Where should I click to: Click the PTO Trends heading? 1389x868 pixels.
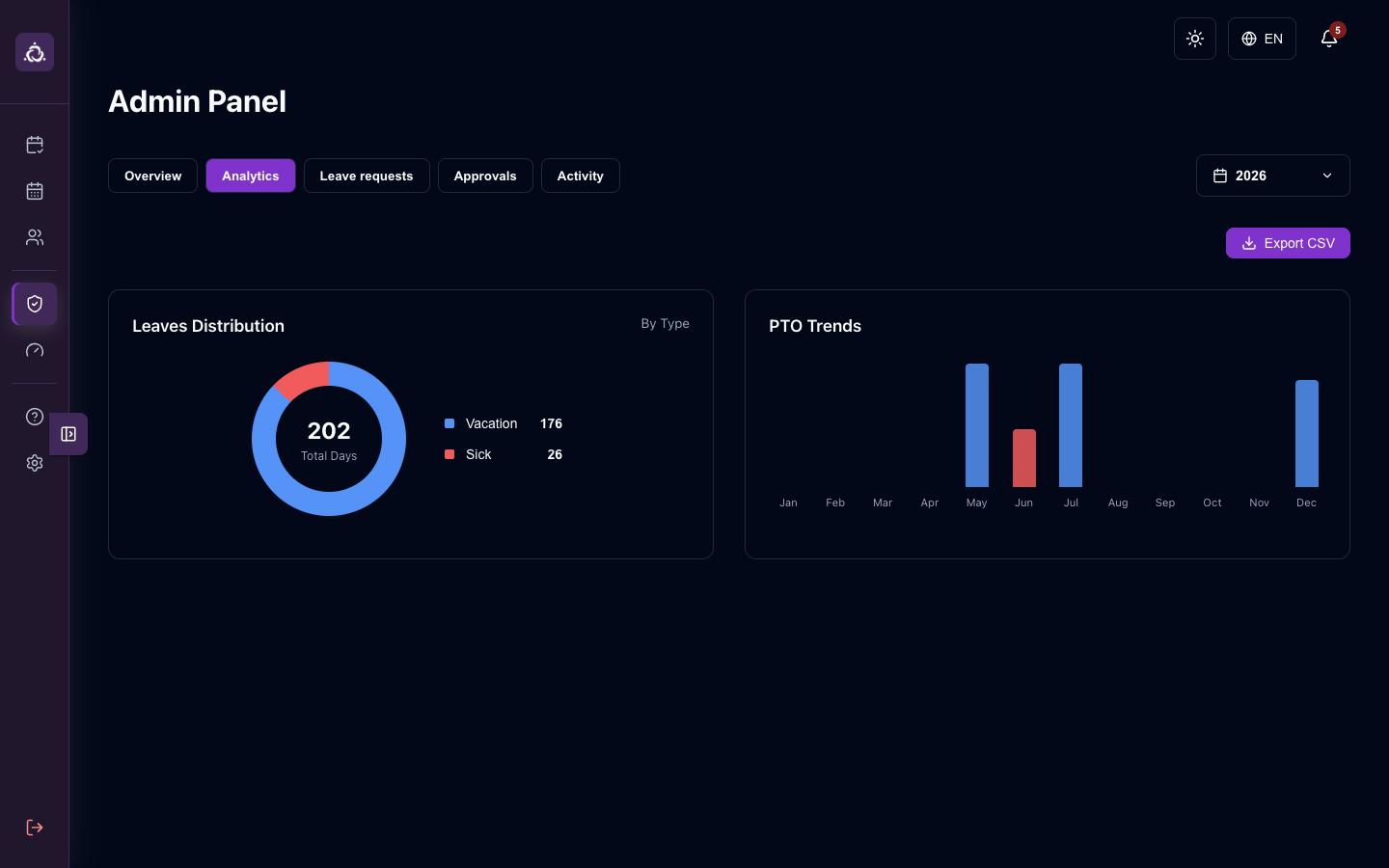tap(815, 326)
